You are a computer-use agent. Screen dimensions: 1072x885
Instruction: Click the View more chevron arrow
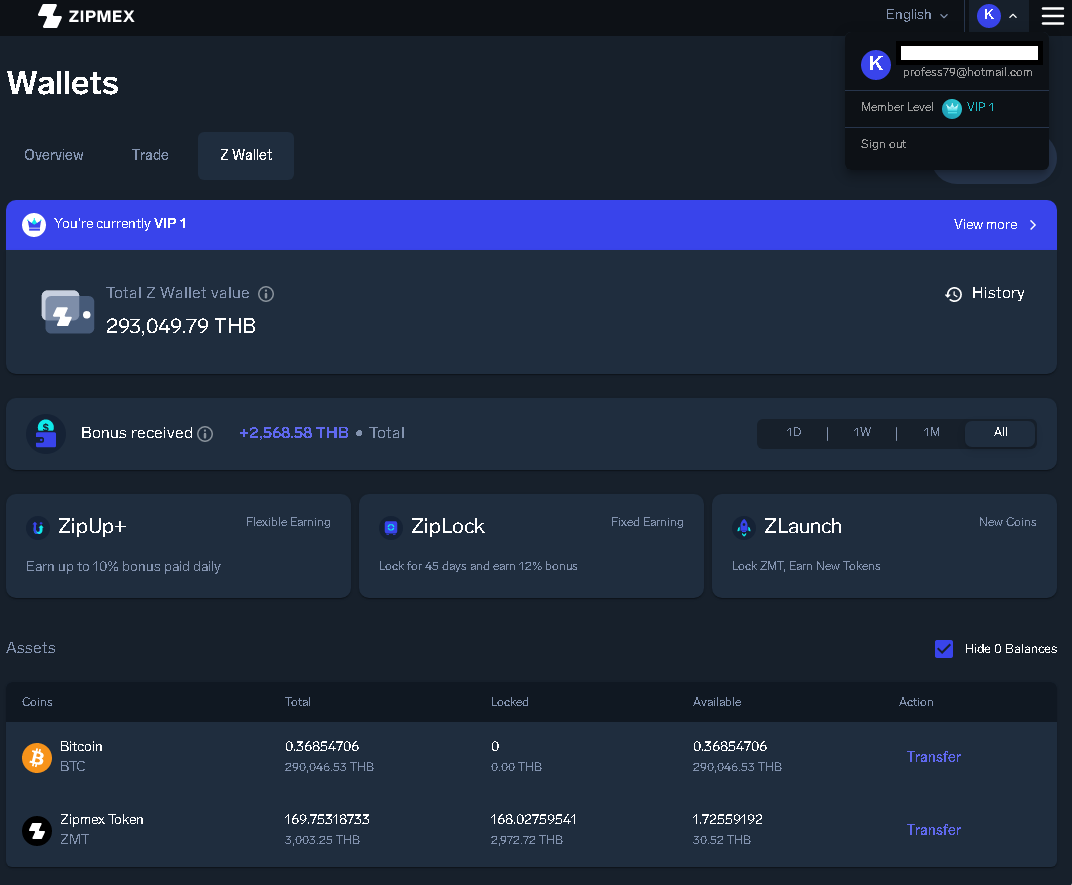[1033, 225]
